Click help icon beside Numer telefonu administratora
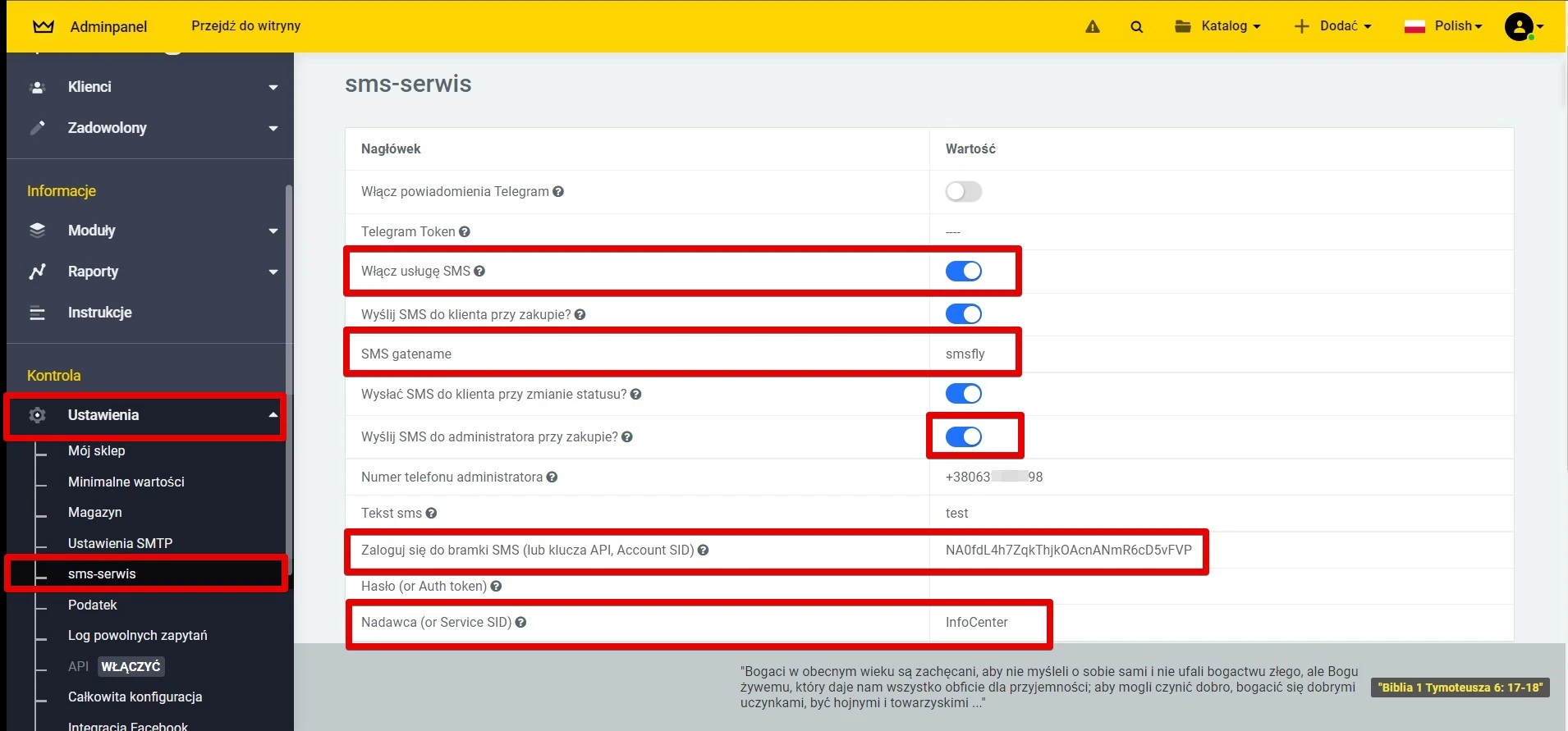 coord(552,477)
